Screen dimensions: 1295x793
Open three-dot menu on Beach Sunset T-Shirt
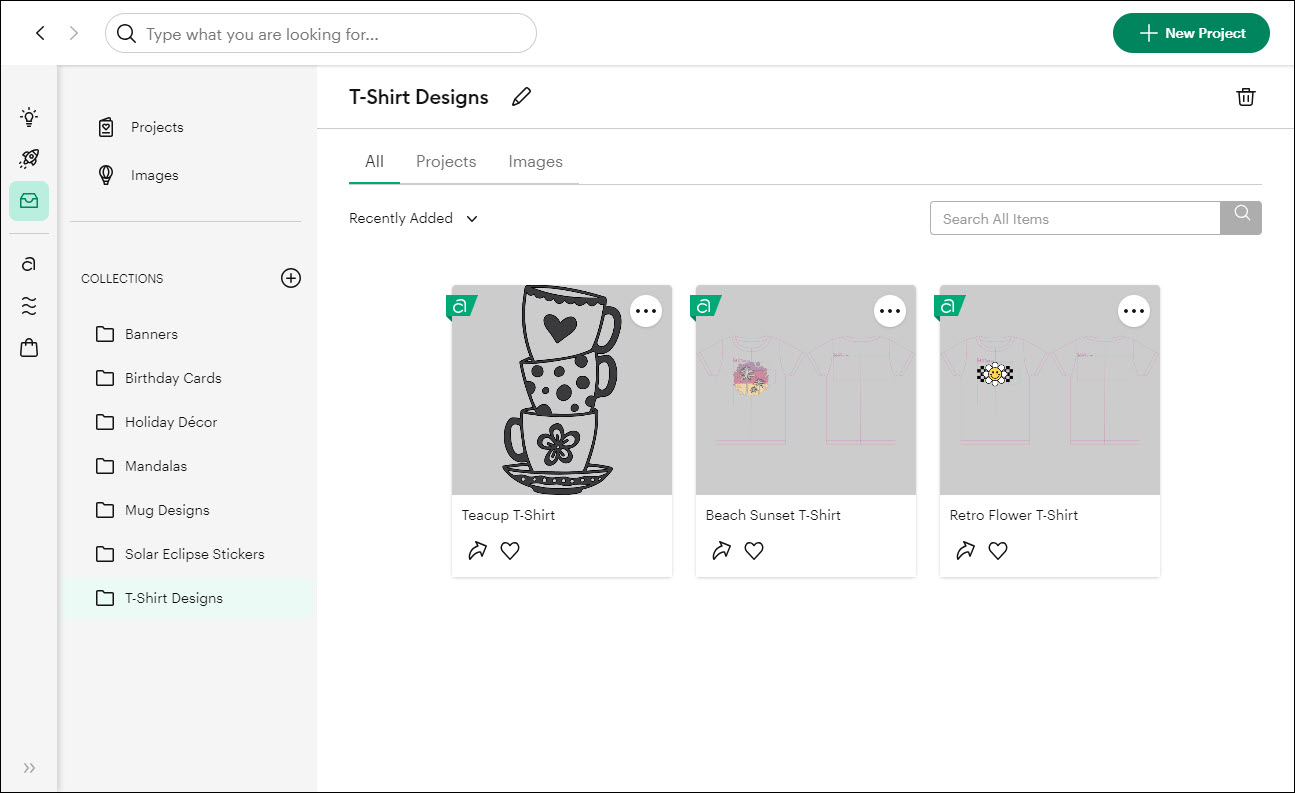(x=889, y=311)
